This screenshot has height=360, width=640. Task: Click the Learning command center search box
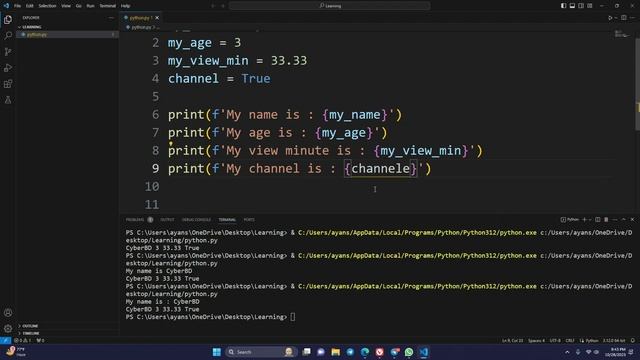pos(329,6)
